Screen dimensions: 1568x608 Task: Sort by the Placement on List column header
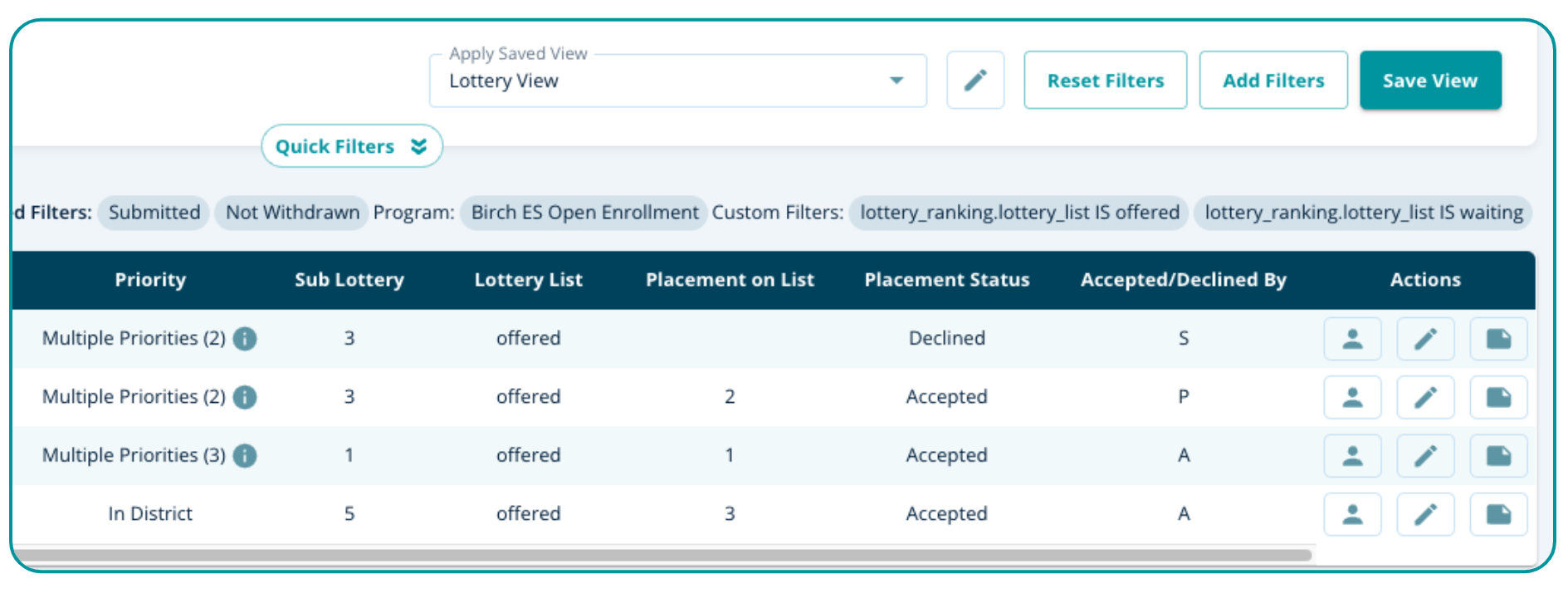(730, 280)
